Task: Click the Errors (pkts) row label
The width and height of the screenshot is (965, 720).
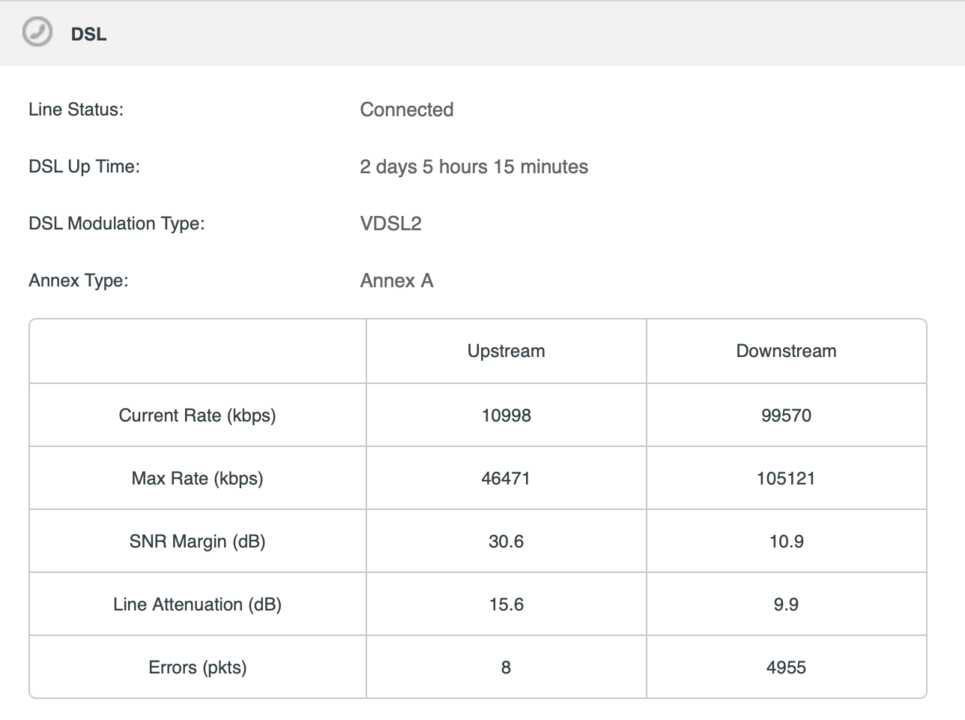Action: click(197, 668)
